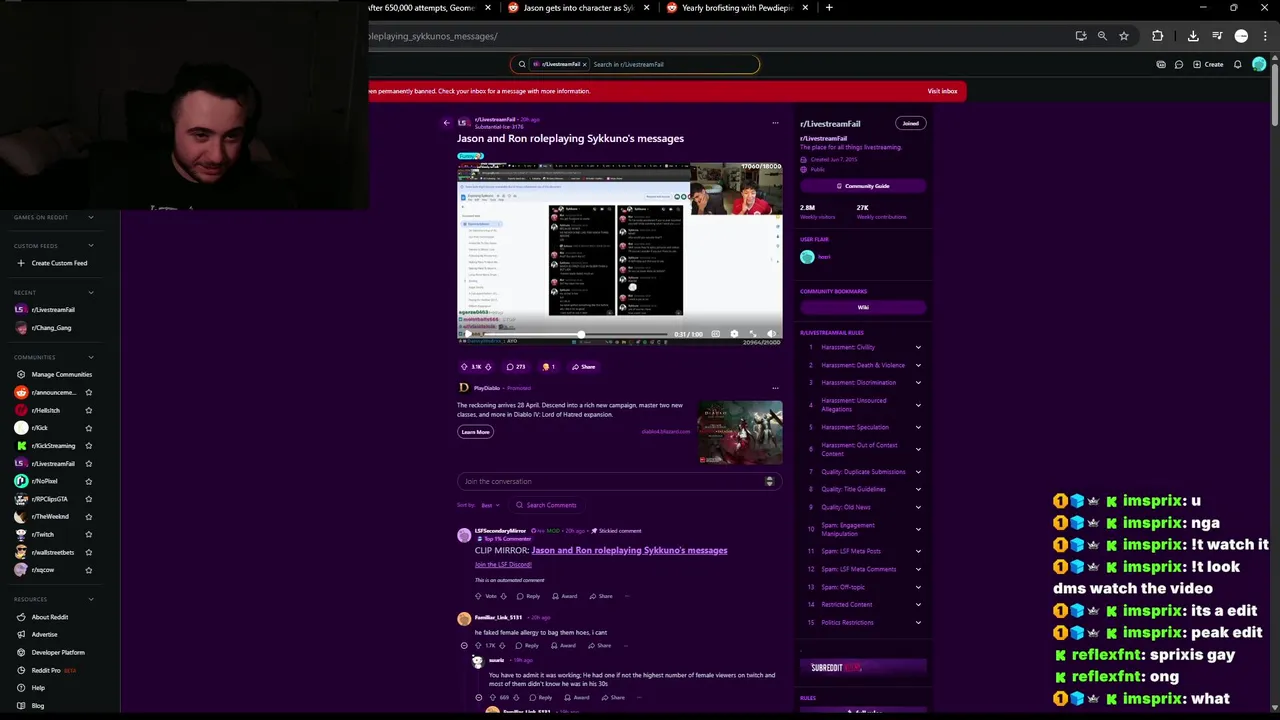Toggle video closed captions
This screenshot has height=720, width=1280.
(x=715, y=334)
